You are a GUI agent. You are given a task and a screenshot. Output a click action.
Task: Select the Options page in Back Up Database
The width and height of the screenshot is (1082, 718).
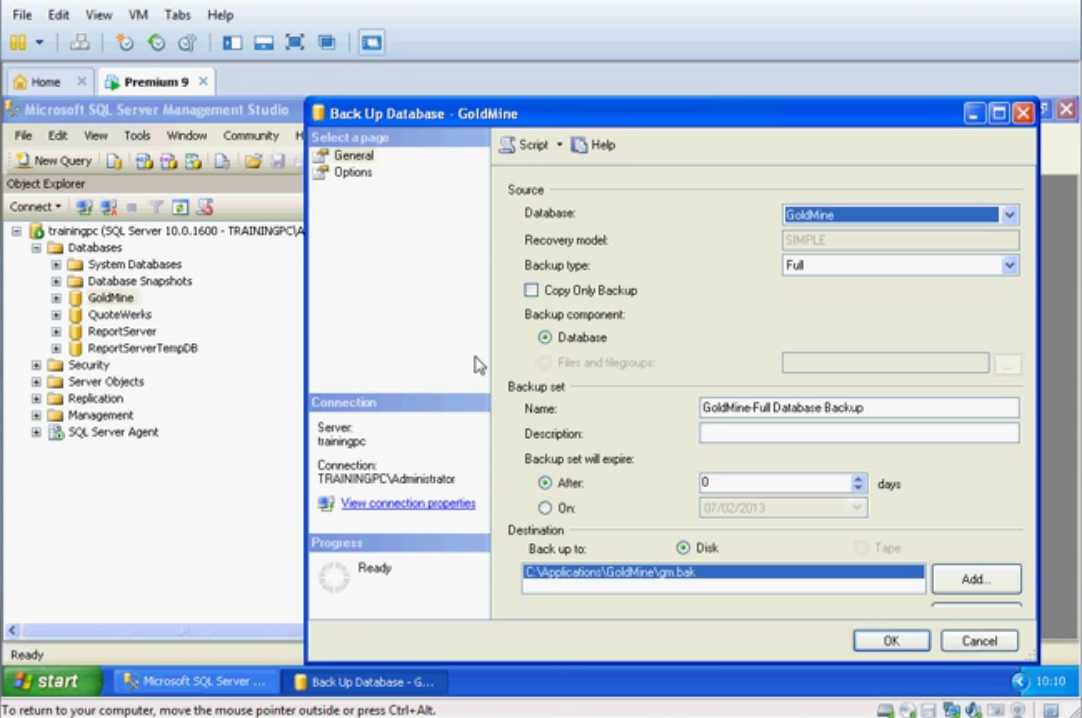click(353, 172)
